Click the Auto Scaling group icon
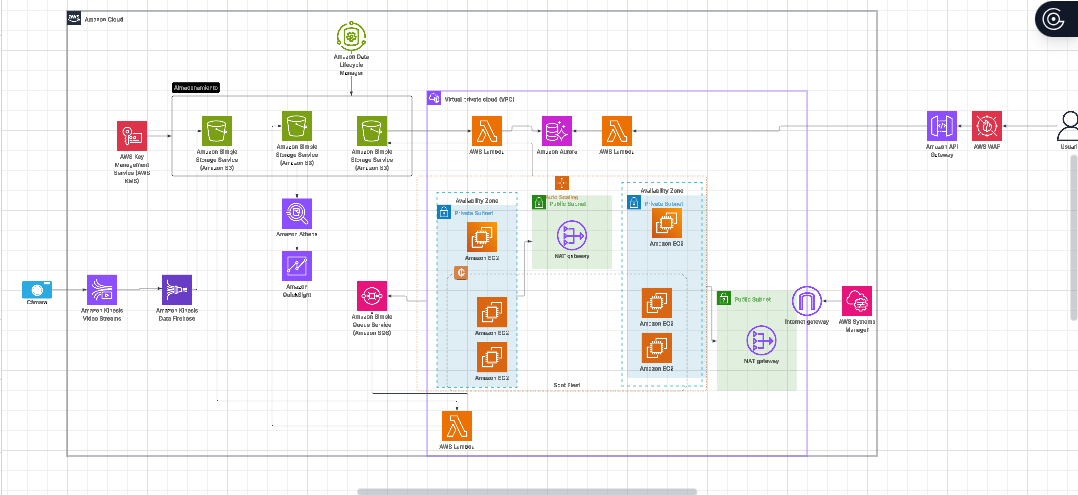Image resolution: width=1078 pixels, height=495 pixels. 562,183
